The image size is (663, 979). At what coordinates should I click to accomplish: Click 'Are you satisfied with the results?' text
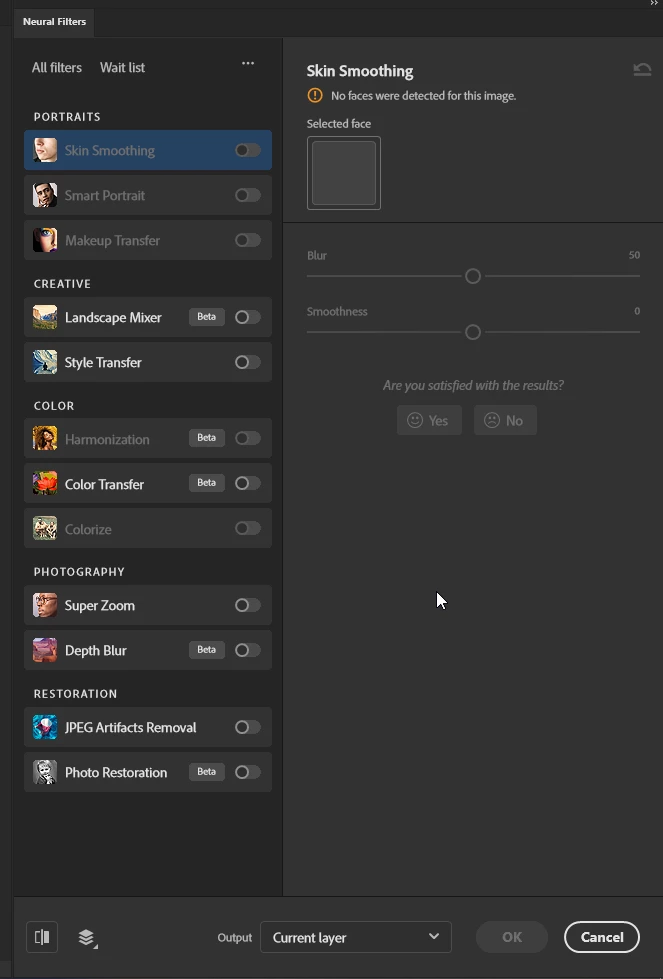click(473, 385)
